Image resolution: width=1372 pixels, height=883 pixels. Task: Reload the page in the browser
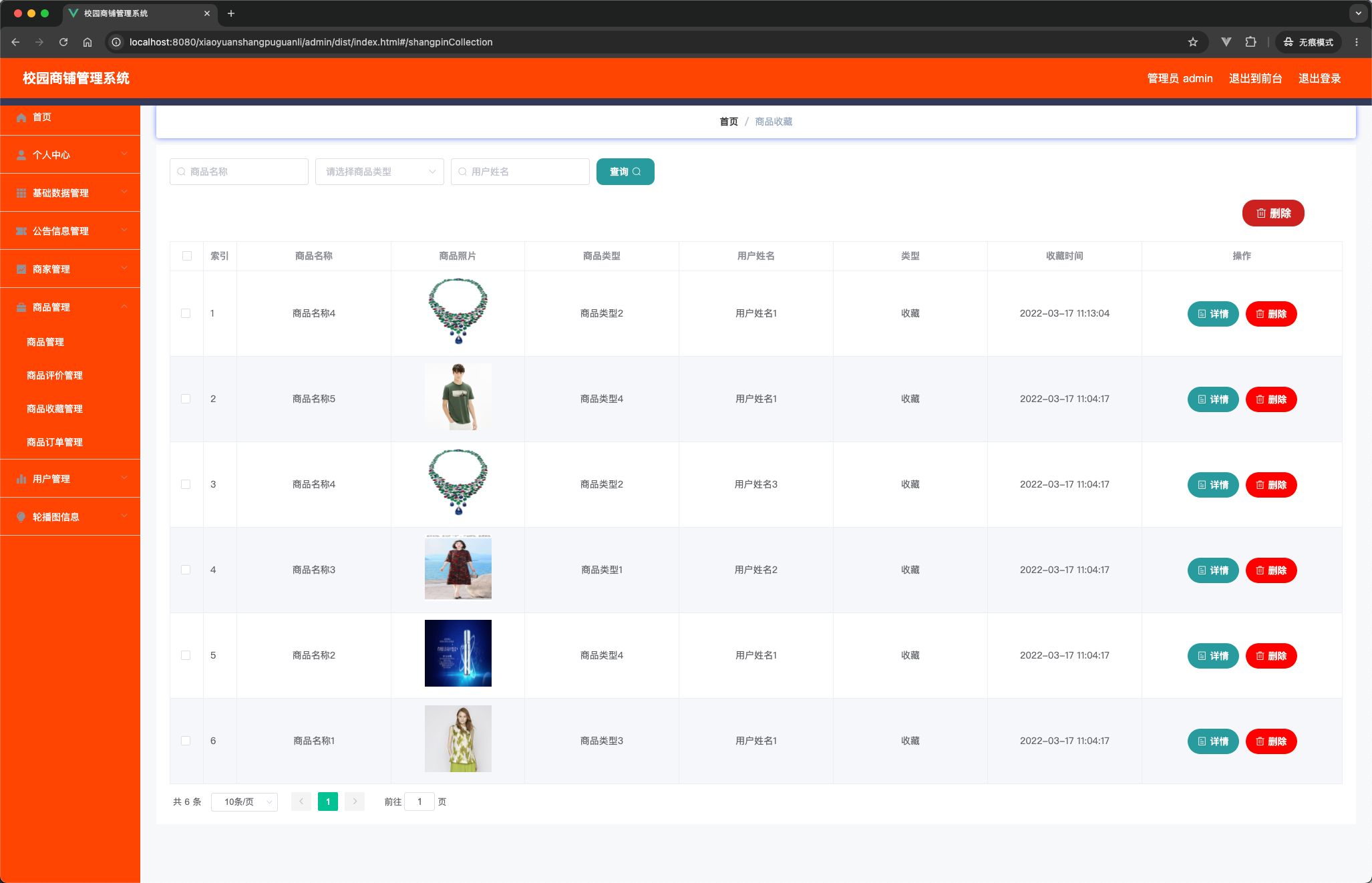tap(63, 42)
